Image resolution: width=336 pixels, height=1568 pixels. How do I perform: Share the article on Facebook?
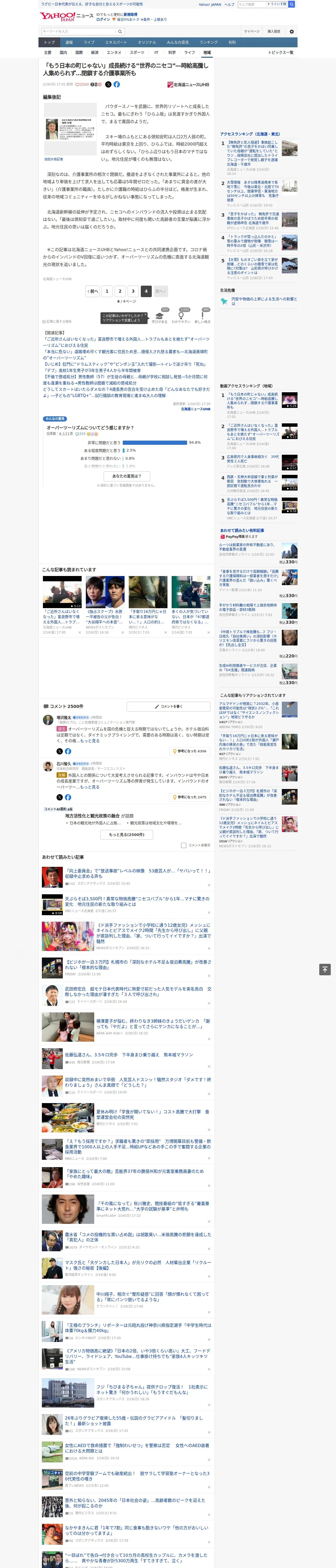pyautogui.click(x=116, y=85)
